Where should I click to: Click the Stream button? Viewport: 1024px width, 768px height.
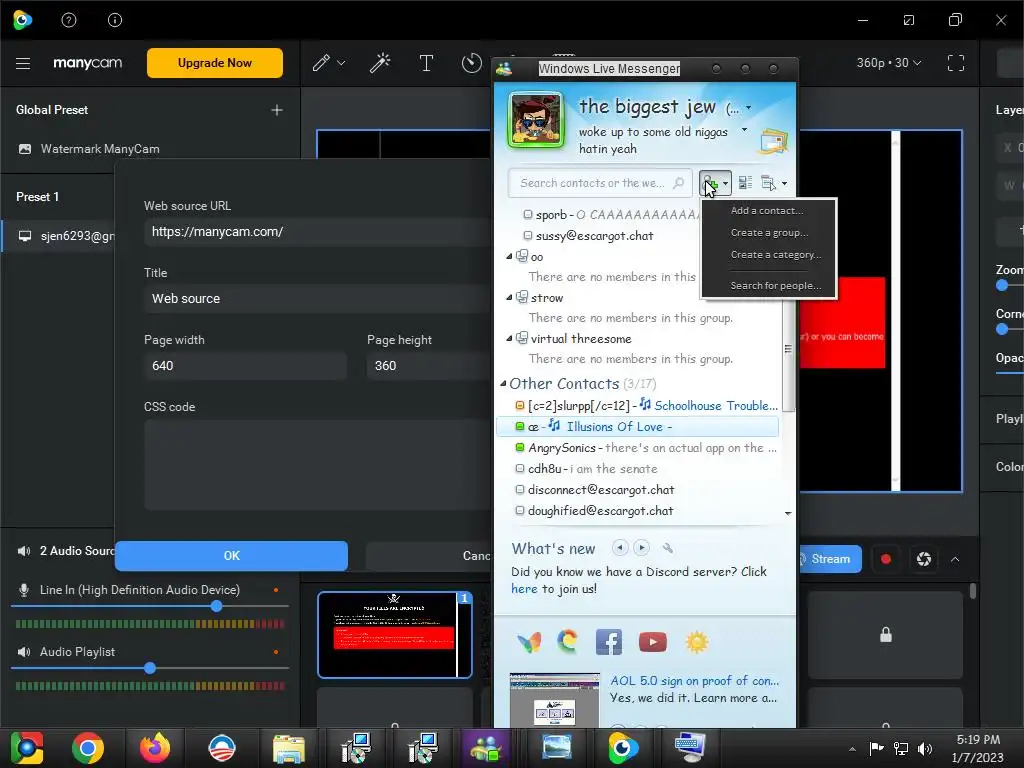click(829, 559)
